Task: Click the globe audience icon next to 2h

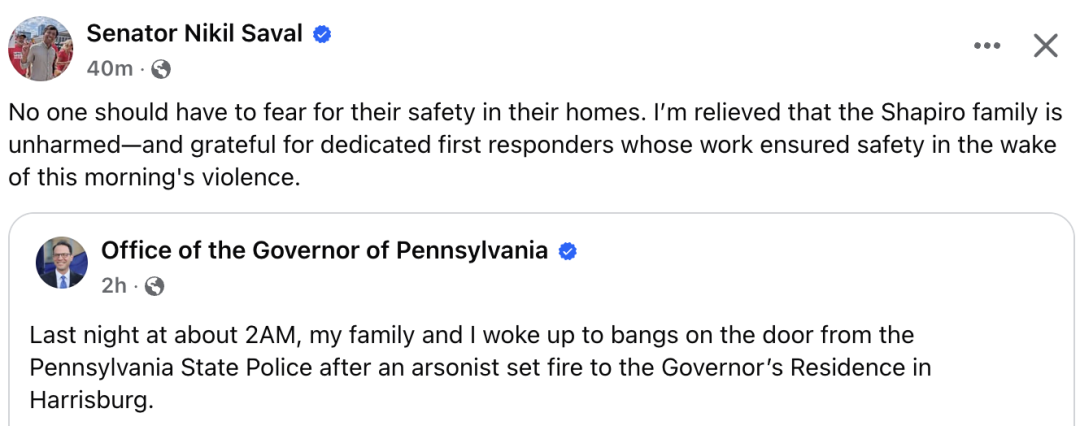Action: click(155, 286)
